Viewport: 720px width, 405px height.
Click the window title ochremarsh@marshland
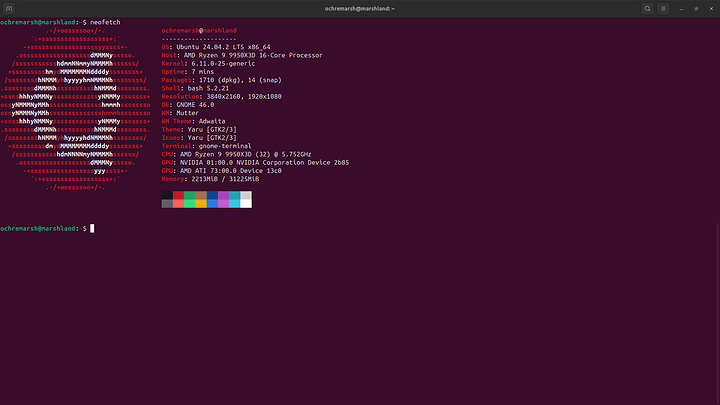[360, 7]
